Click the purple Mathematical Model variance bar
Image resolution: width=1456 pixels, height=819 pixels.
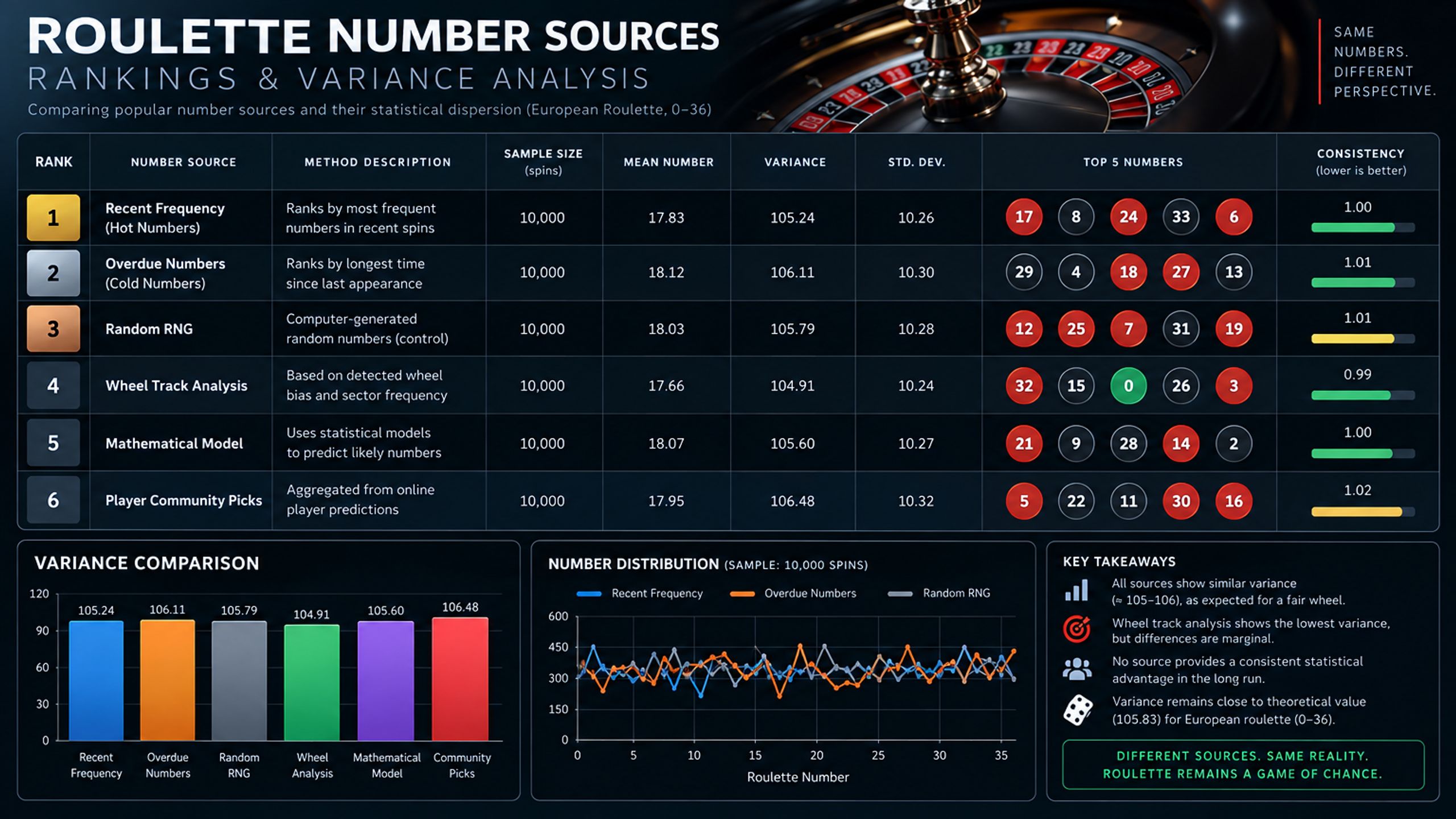click(386, 681)
